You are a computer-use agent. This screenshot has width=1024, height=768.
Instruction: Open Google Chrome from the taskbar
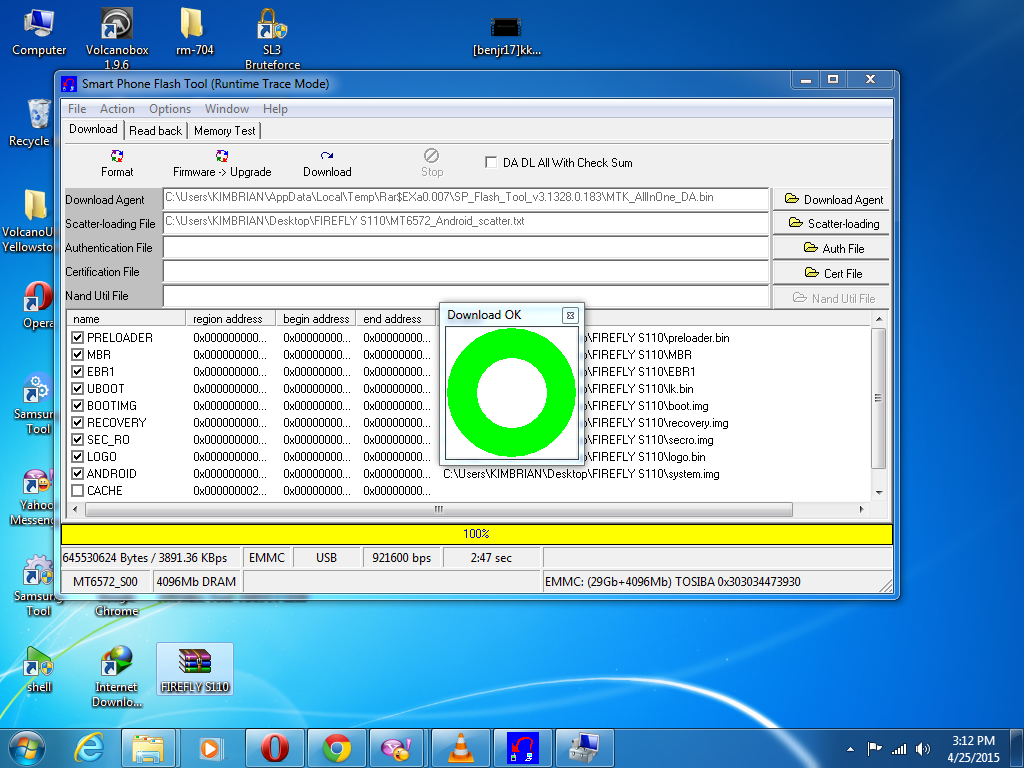point(337,747)
